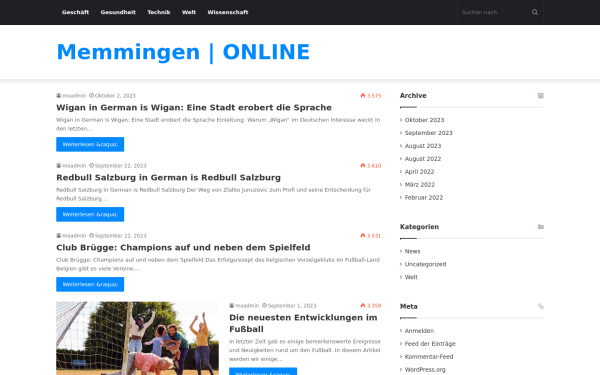This screenshot has height=375, width=600.
Task: Click Weiterlesen under the Redbull Salzburg post
Action: pyautogui.click(x=90, y=214)
